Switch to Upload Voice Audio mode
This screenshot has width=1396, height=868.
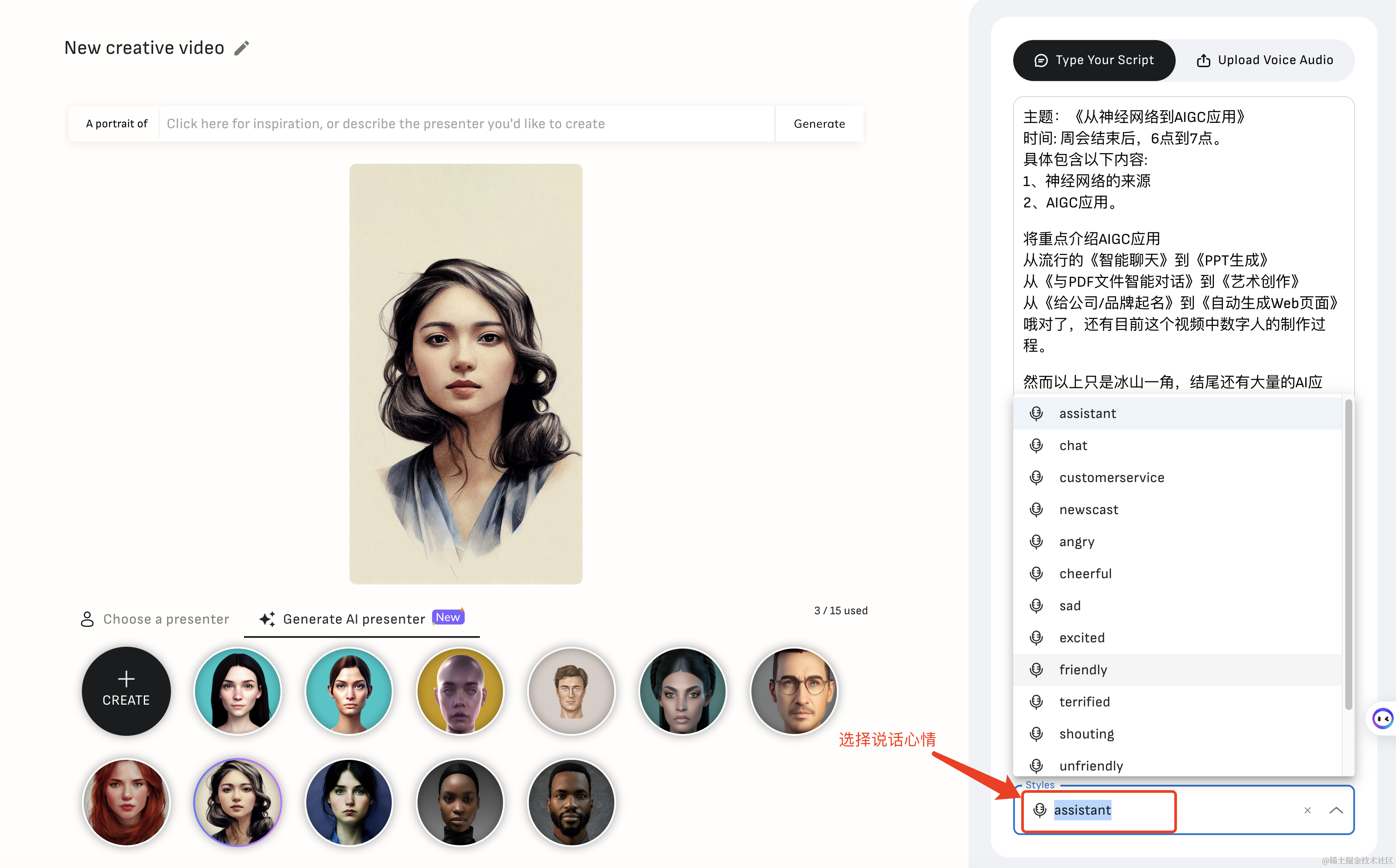[x=1265, y=60]
